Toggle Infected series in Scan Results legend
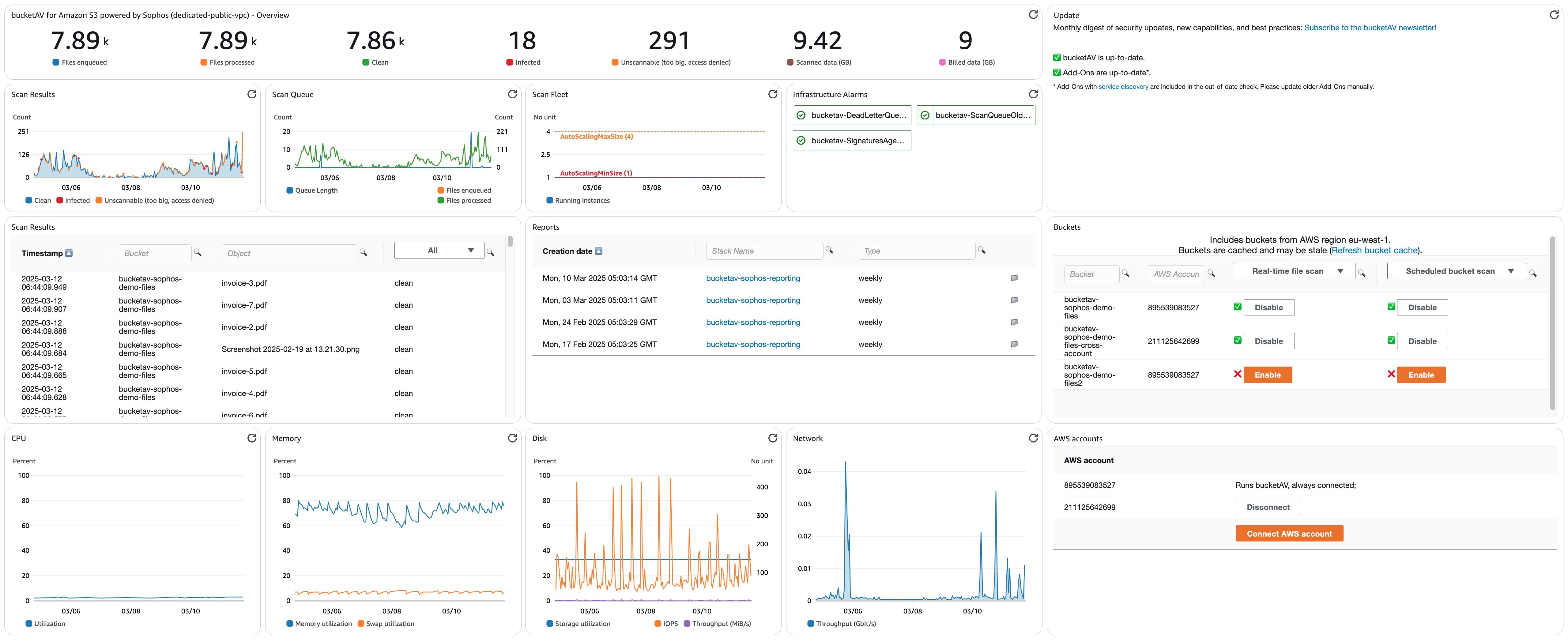Image resolution: width=1568 pixels, height=641 pixels. 73,200
